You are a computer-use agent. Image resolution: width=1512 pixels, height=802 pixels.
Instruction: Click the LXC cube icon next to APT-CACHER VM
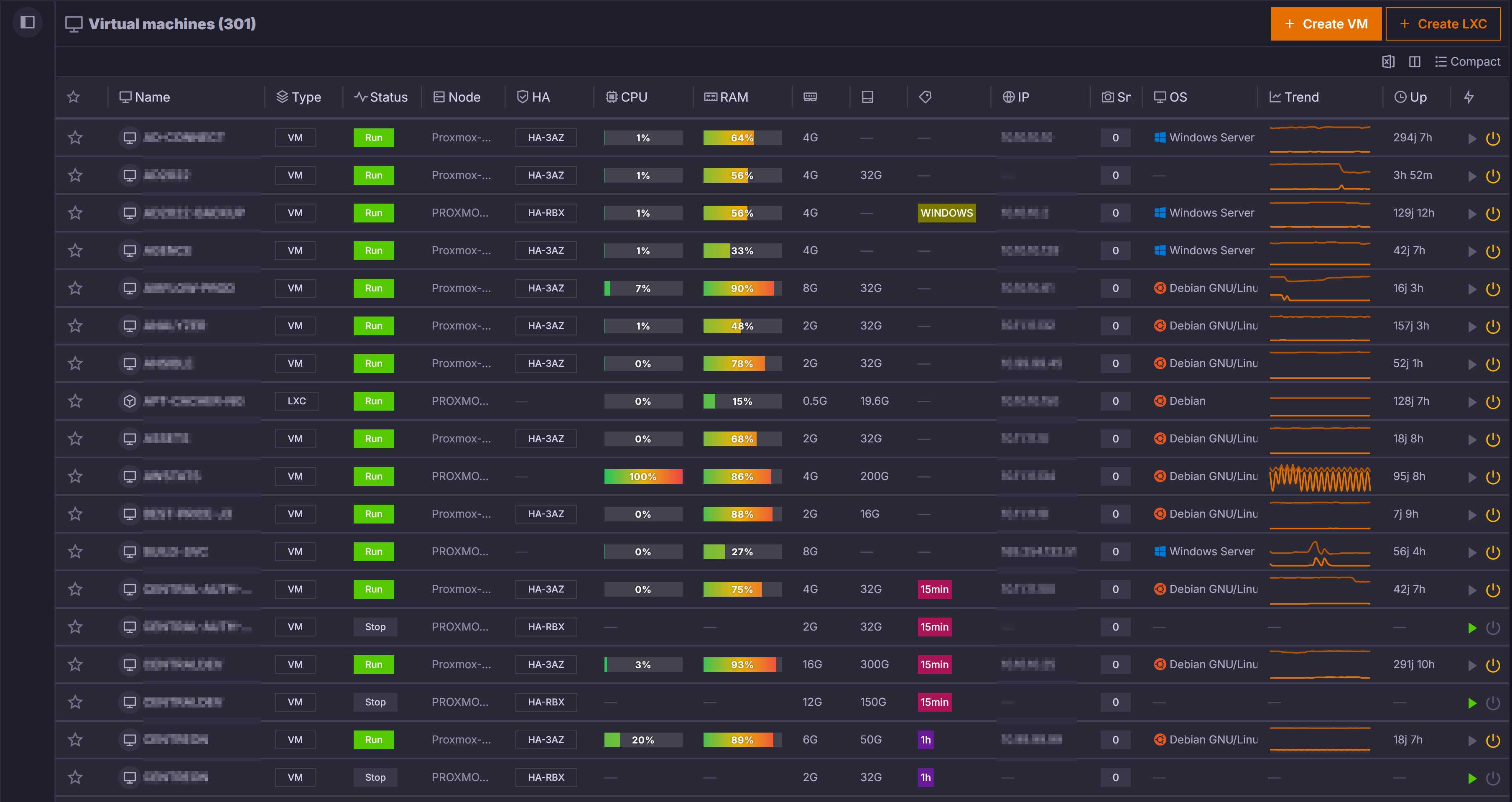[129, 401]
